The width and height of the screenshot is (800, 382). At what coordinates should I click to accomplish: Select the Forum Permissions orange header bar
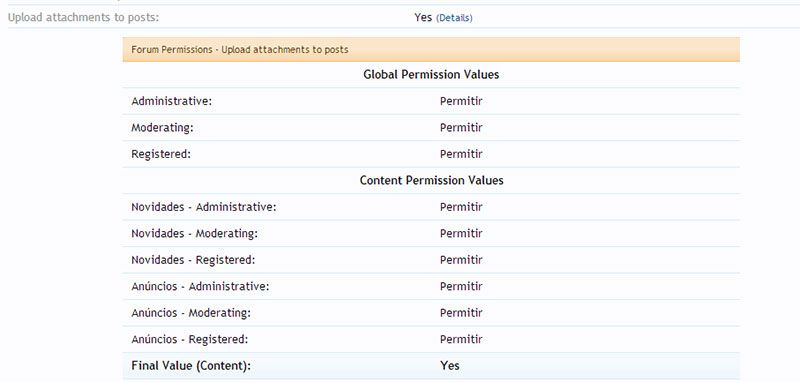(x=431, y=49)
